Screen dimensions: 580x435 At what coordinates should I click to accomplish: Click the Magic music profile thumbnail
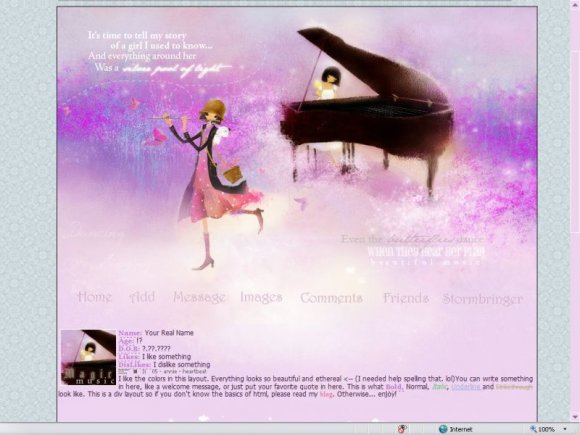(88, 357)
